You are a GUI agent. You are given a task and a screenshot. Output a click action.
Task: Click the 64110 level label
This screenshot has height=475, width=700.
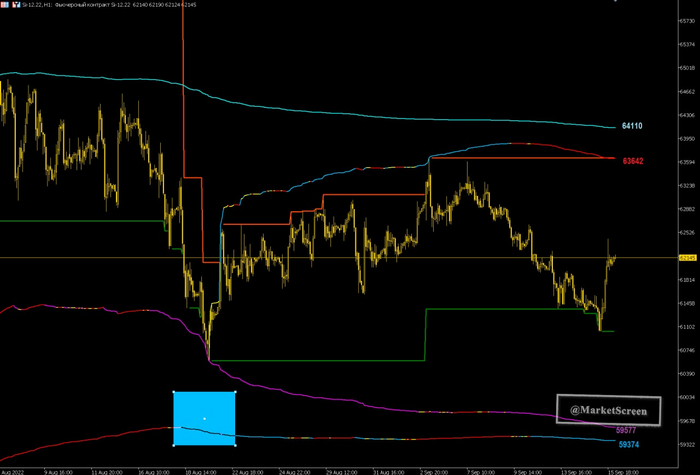coord(632,126)
